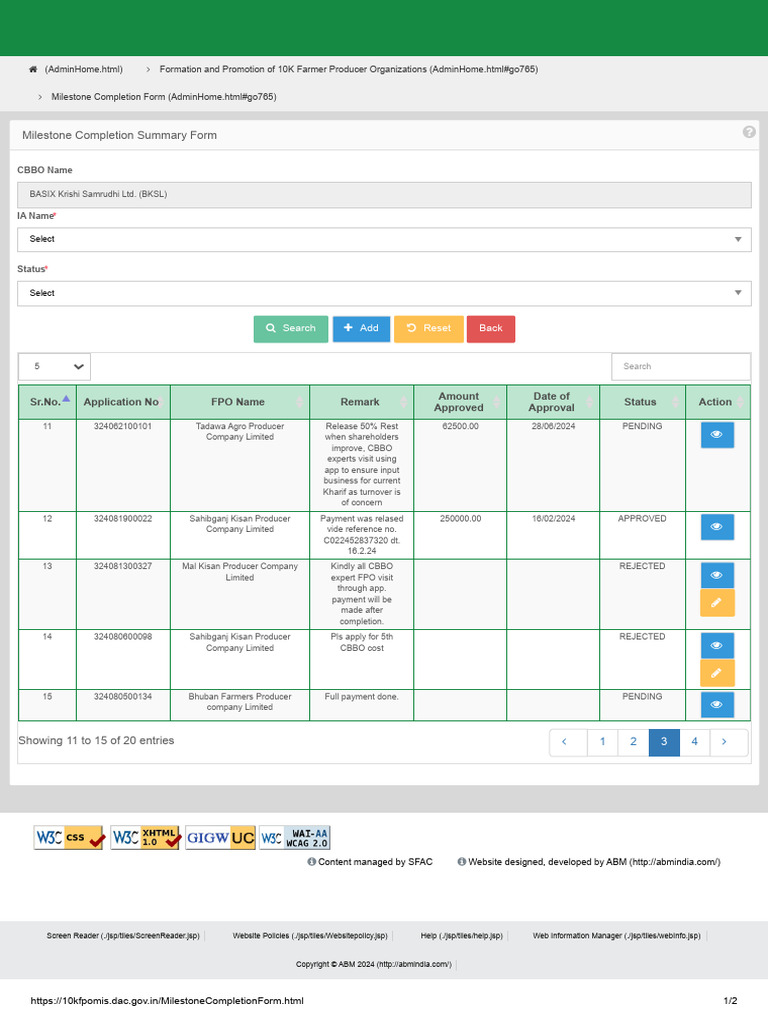
Task: Click the W3C XHTML 1.0 badge
Action: (145, 837)
